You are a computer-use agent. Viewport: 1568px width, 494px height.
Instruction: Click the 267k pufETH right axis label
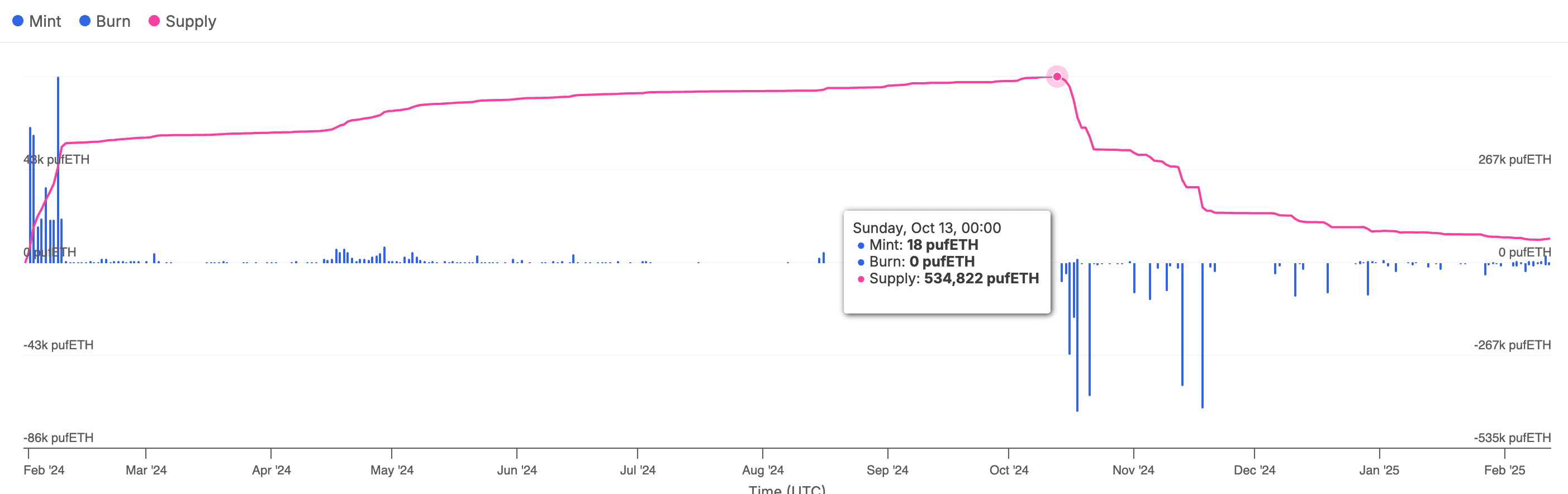1514,159
